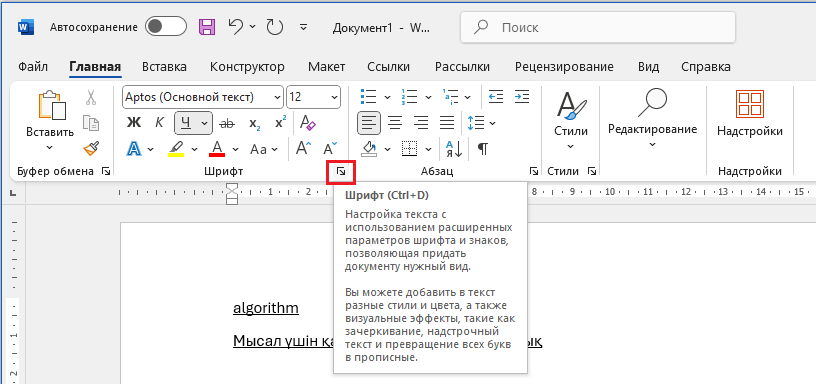
Task: Apply the red font color swatch
Action: click(x=217, y=149)
